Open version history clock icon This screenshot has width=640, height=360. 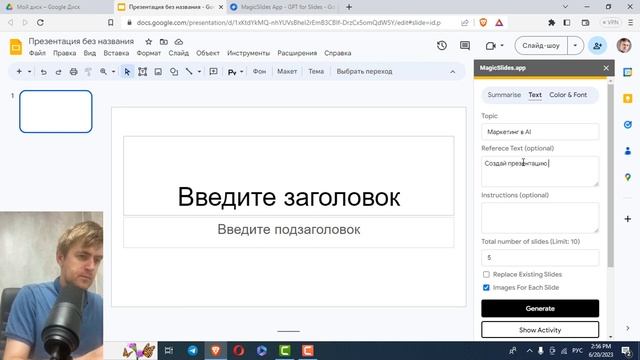click(x=442, y=45)
